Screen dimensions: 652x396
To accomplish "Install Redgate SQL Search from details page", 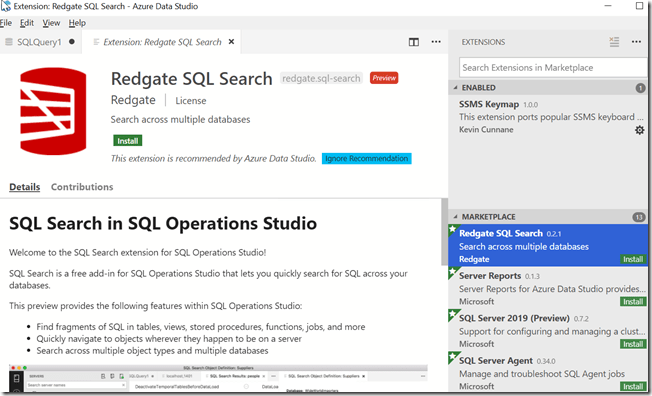I will tap(128, 141).
